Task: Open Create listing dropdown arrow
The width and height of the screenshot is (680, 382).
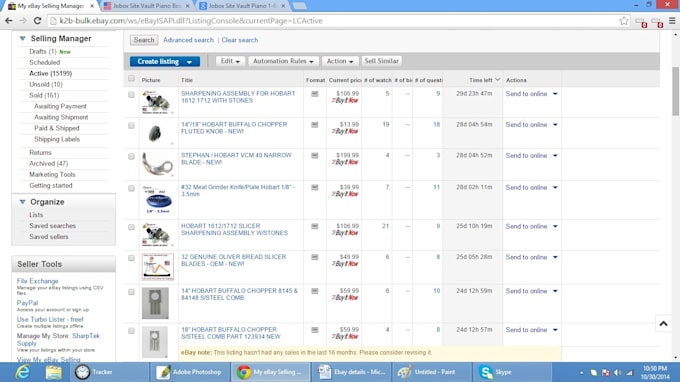Action: click(x=190, y=62)
